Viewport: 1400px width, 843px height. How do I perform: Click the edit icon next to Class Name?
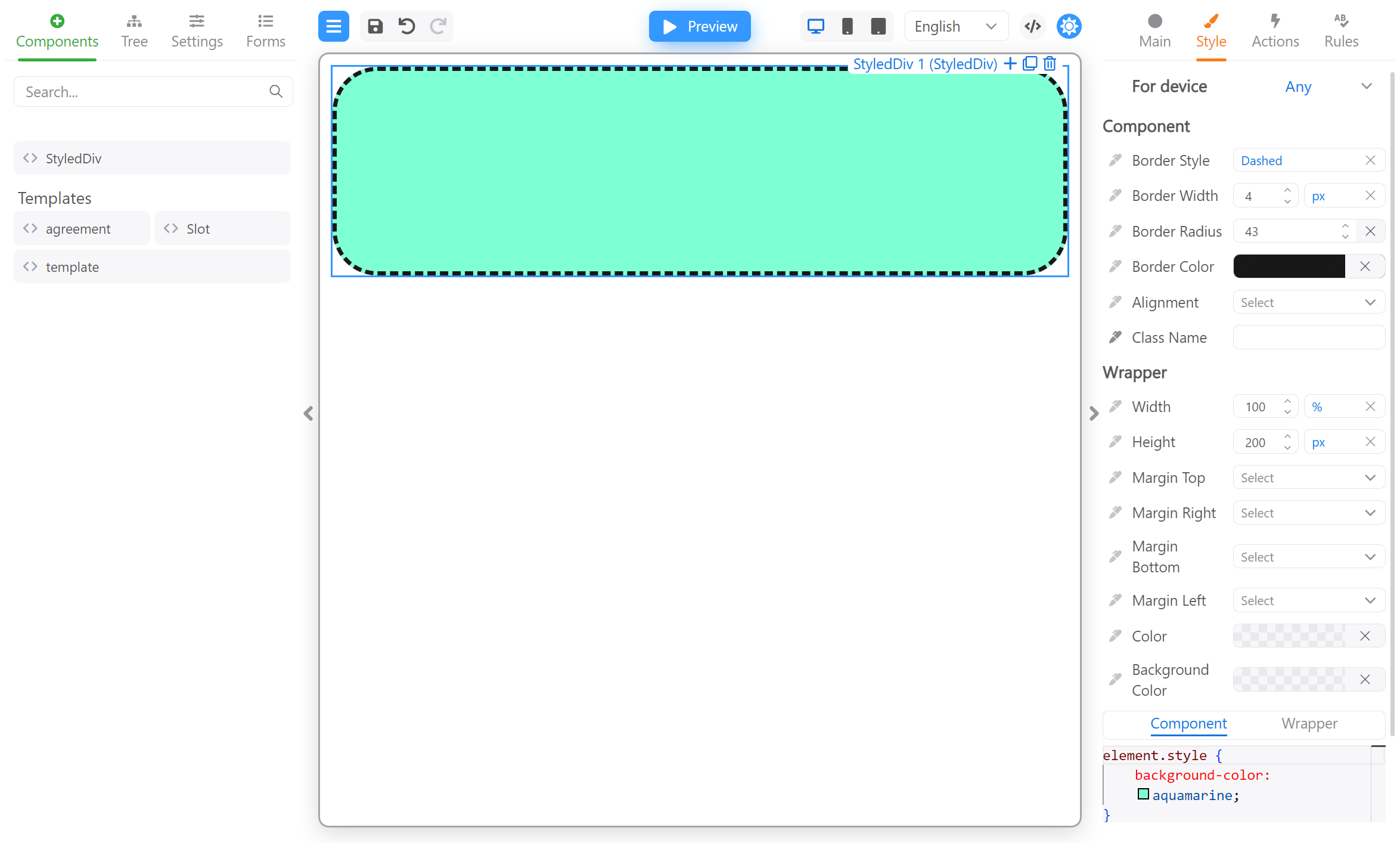point(1115,337)
